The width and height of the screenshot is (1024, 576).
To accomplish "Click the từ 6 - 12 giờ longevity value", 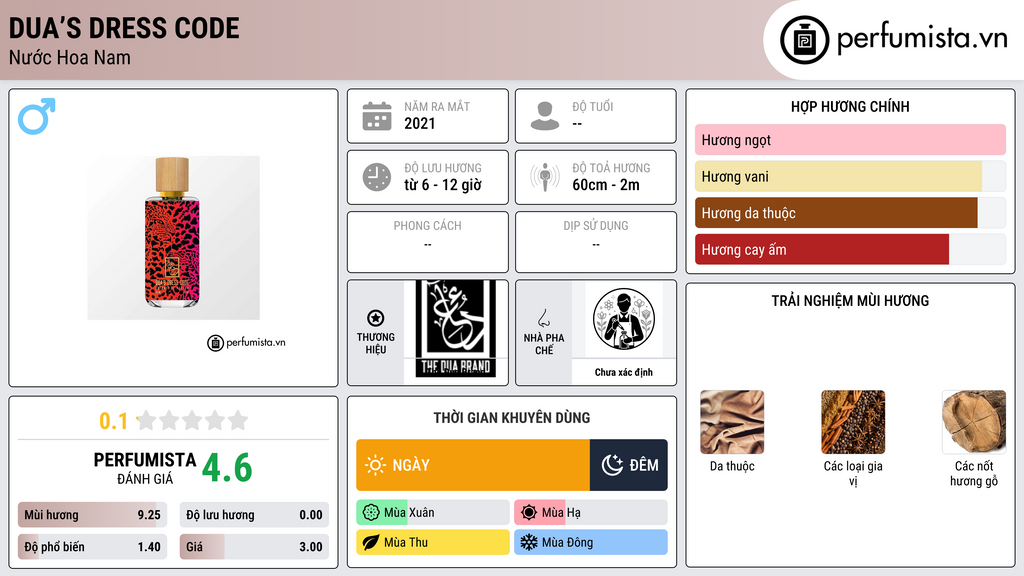I will tap(443, 185).
